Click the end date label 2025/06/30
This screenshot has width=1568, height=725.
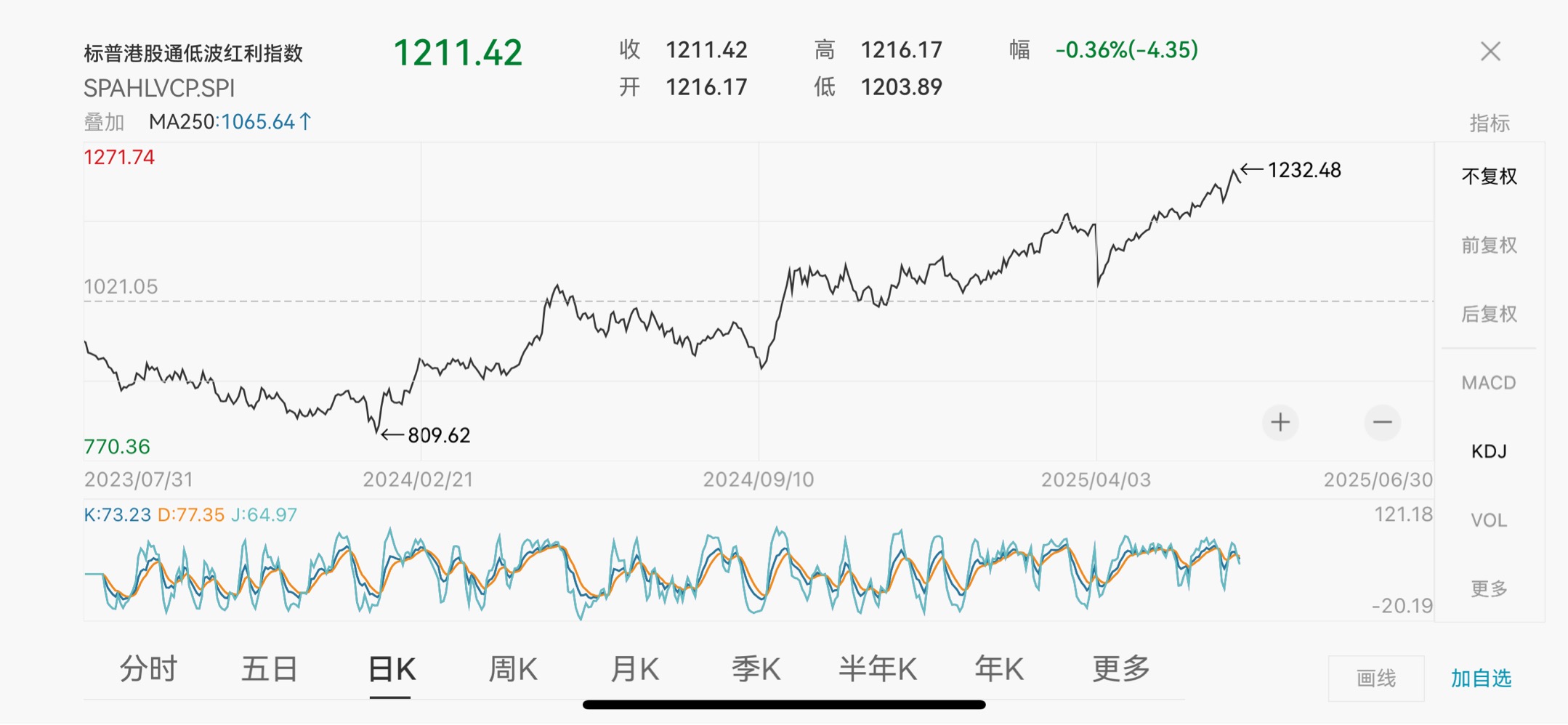[x=1378, y=479]
